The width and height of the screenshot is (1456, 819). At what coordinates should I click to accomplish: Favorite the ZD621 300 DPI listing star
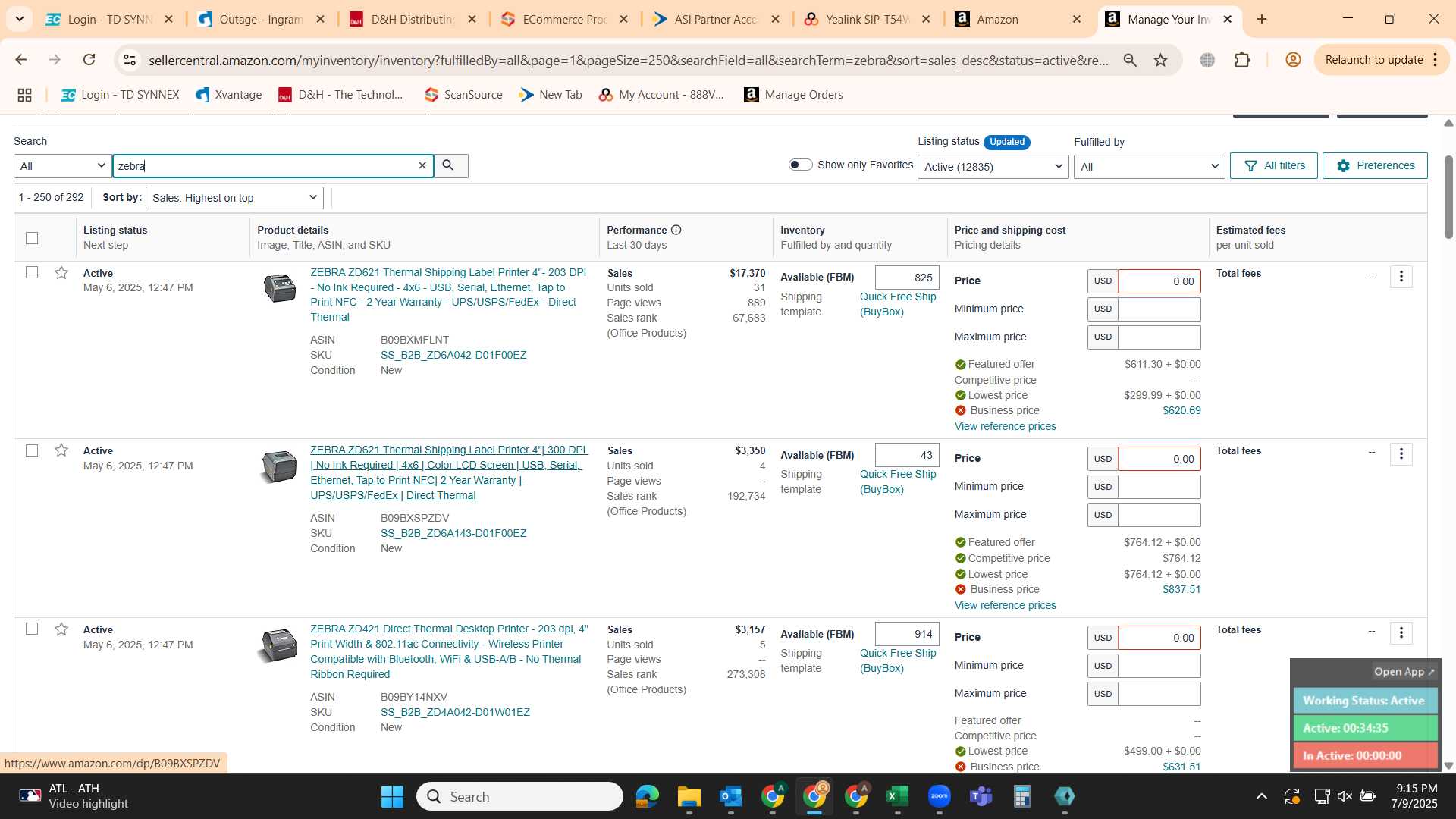click(61, 450)
